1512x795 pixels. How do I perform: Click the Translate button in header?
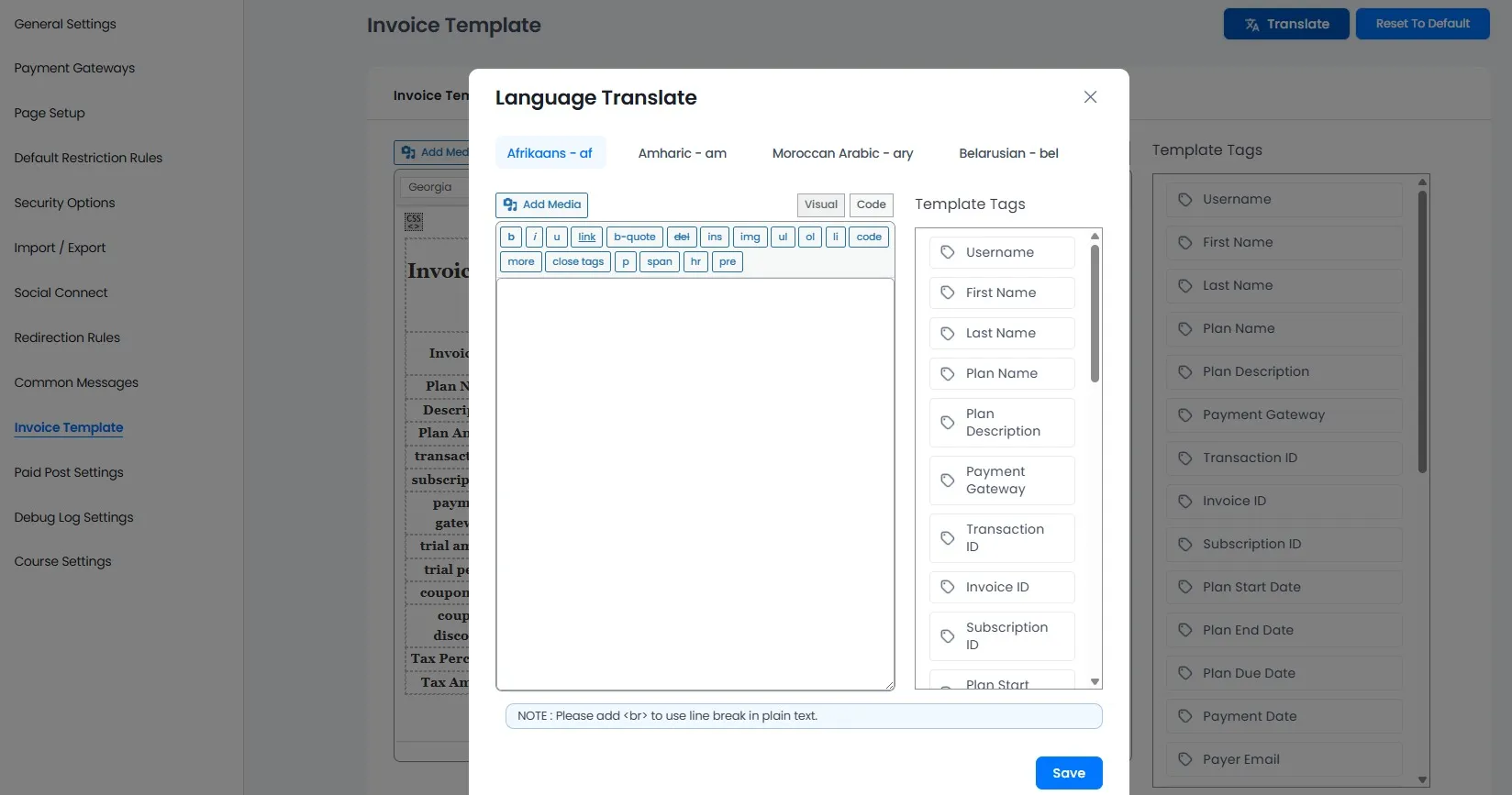pyautogui.click(x=1286, y=24)
